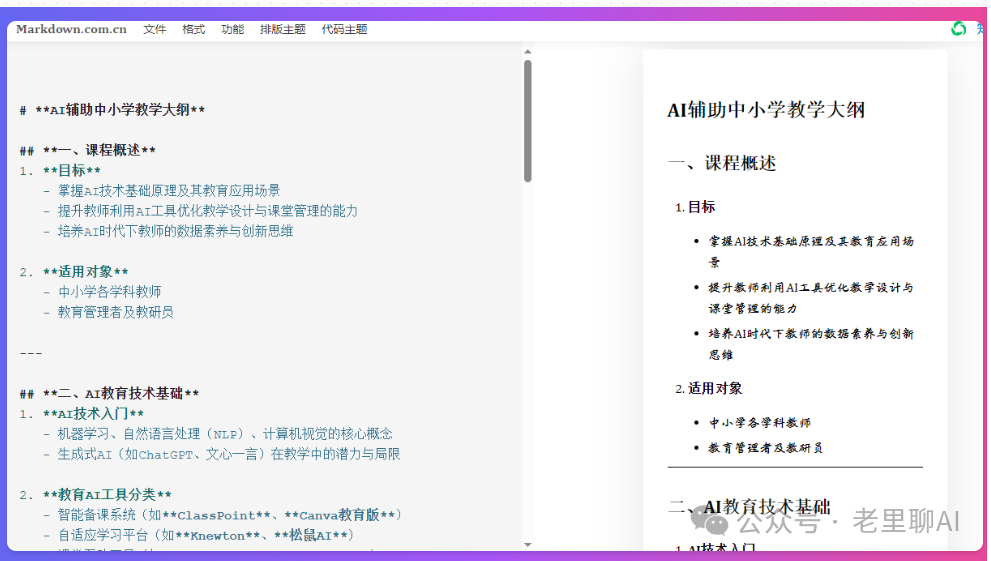Go to the Markdown.com.cn home logo
Image resolution: width=991 pixels, height=561 pixels.
pyautogui.click(x=71, y=29)
